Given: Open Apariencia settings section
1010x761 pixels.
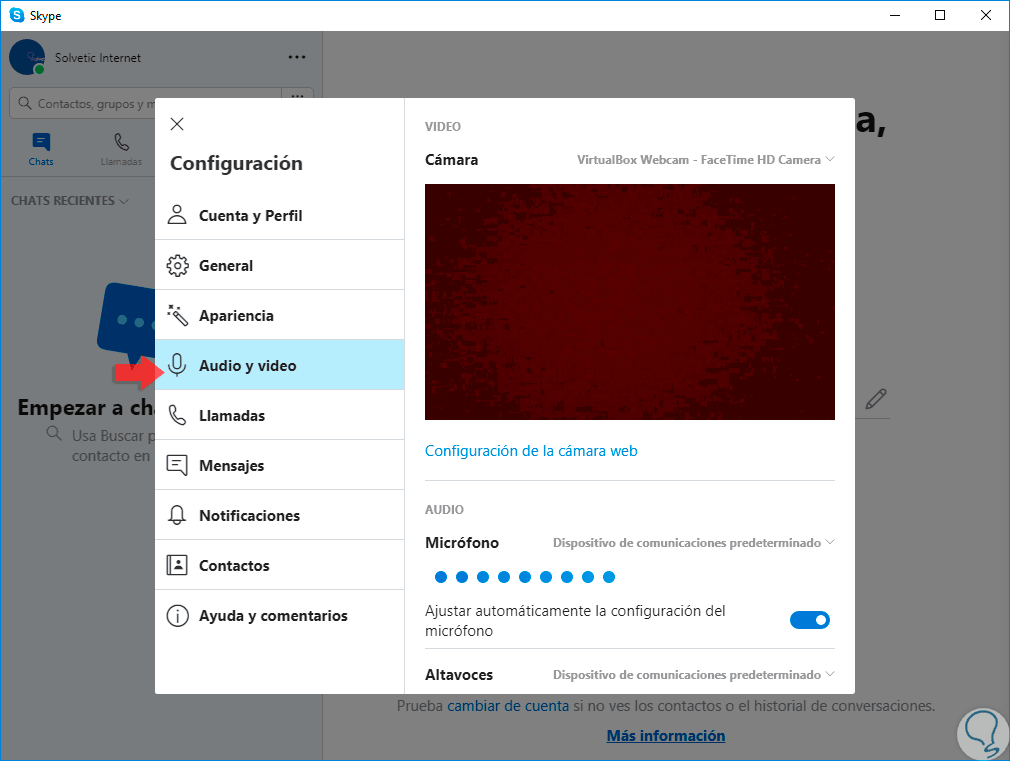Looking at the screenshot, I should [280, 315].
